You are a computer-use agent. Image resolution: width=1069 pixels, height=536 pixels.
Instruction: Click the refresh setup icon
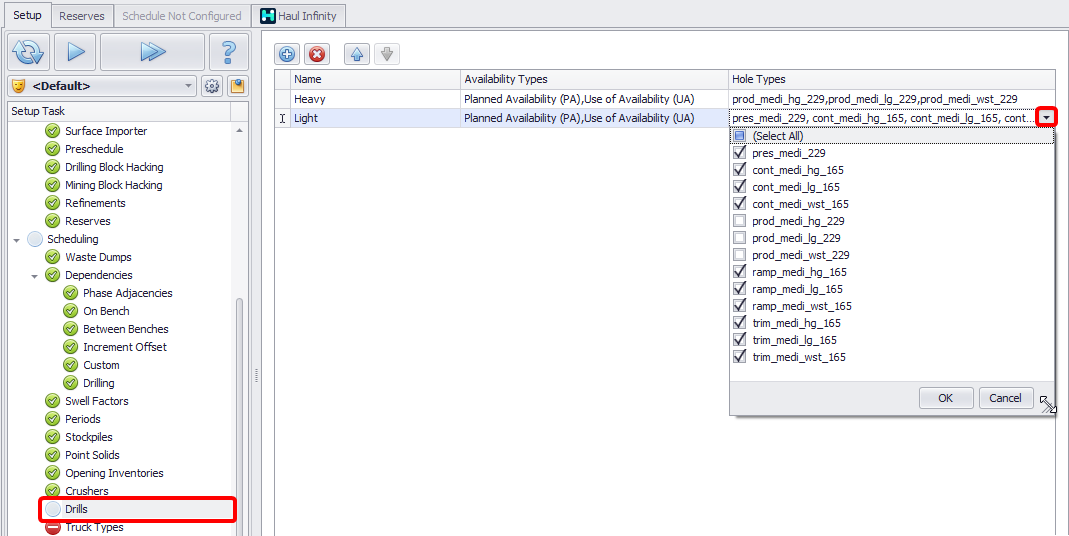pos(28,52)
